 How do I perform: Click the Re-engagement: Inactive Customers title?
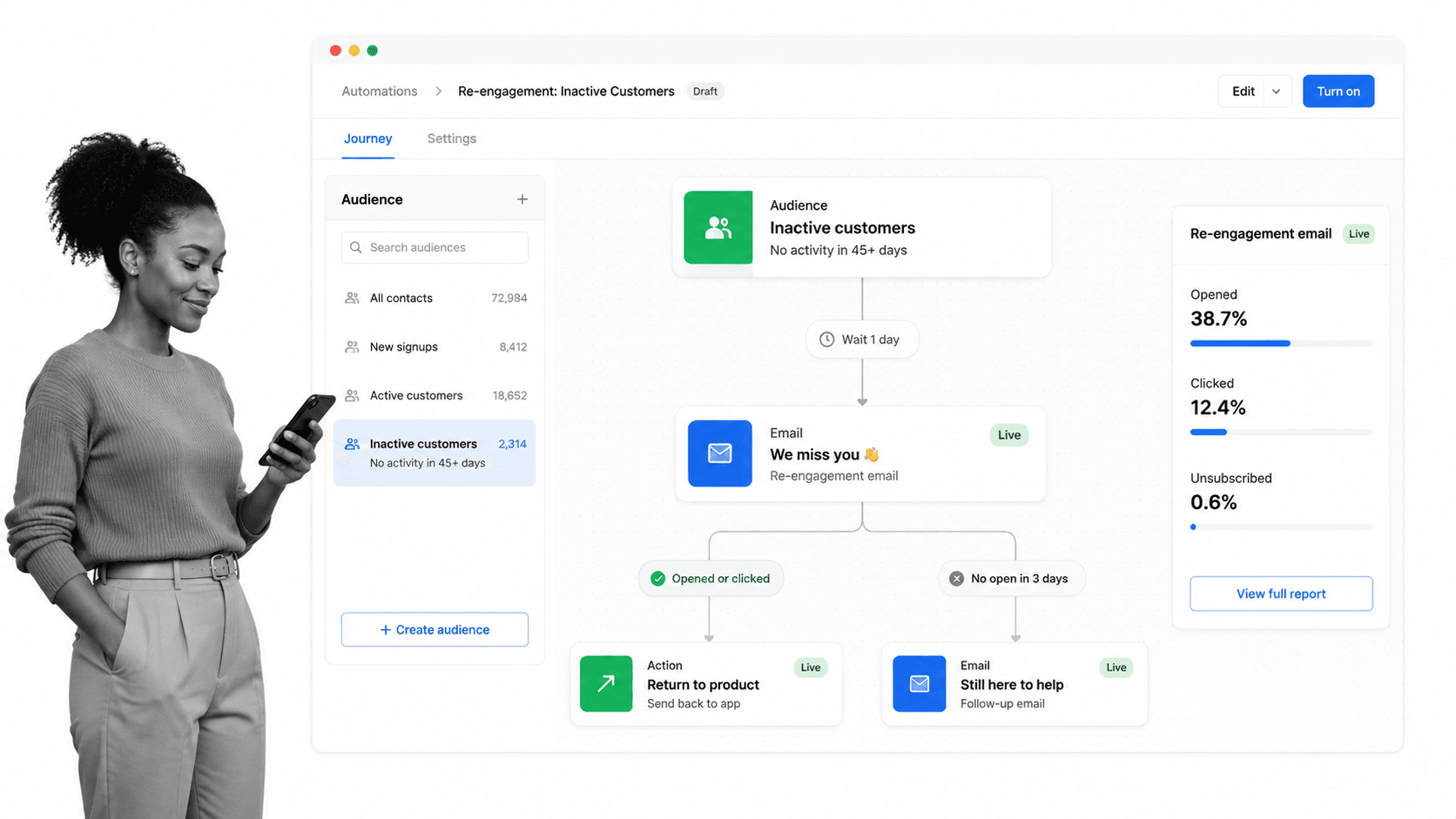pos(566,91)
